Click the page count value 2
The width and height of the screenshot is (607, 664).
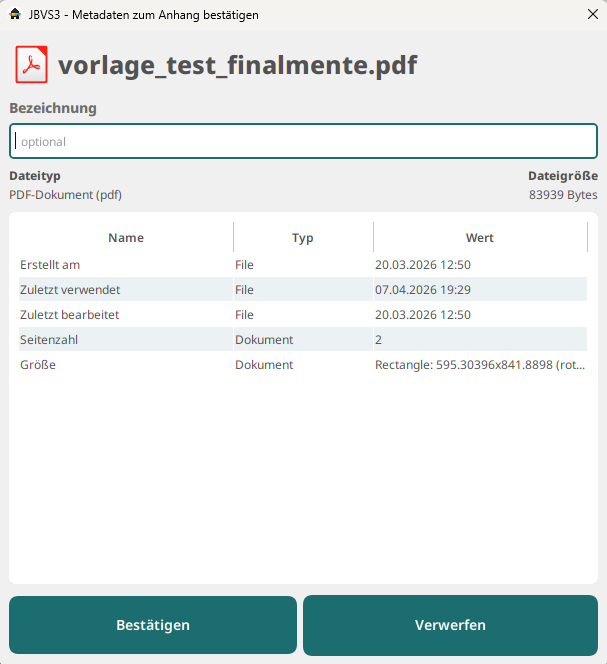point(379,340)
